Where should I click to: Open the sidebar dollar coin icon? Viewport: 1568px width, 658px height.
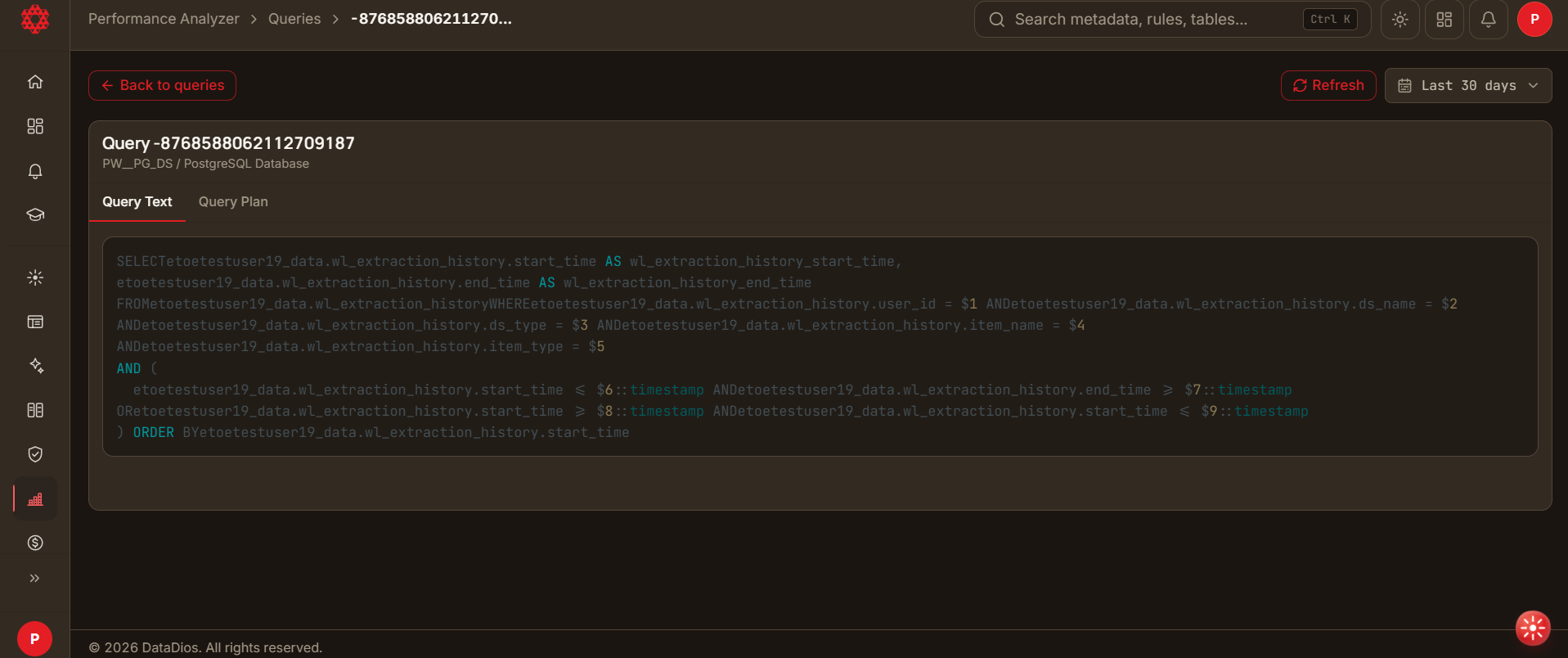pyautogui.click(x=35, y=543)
